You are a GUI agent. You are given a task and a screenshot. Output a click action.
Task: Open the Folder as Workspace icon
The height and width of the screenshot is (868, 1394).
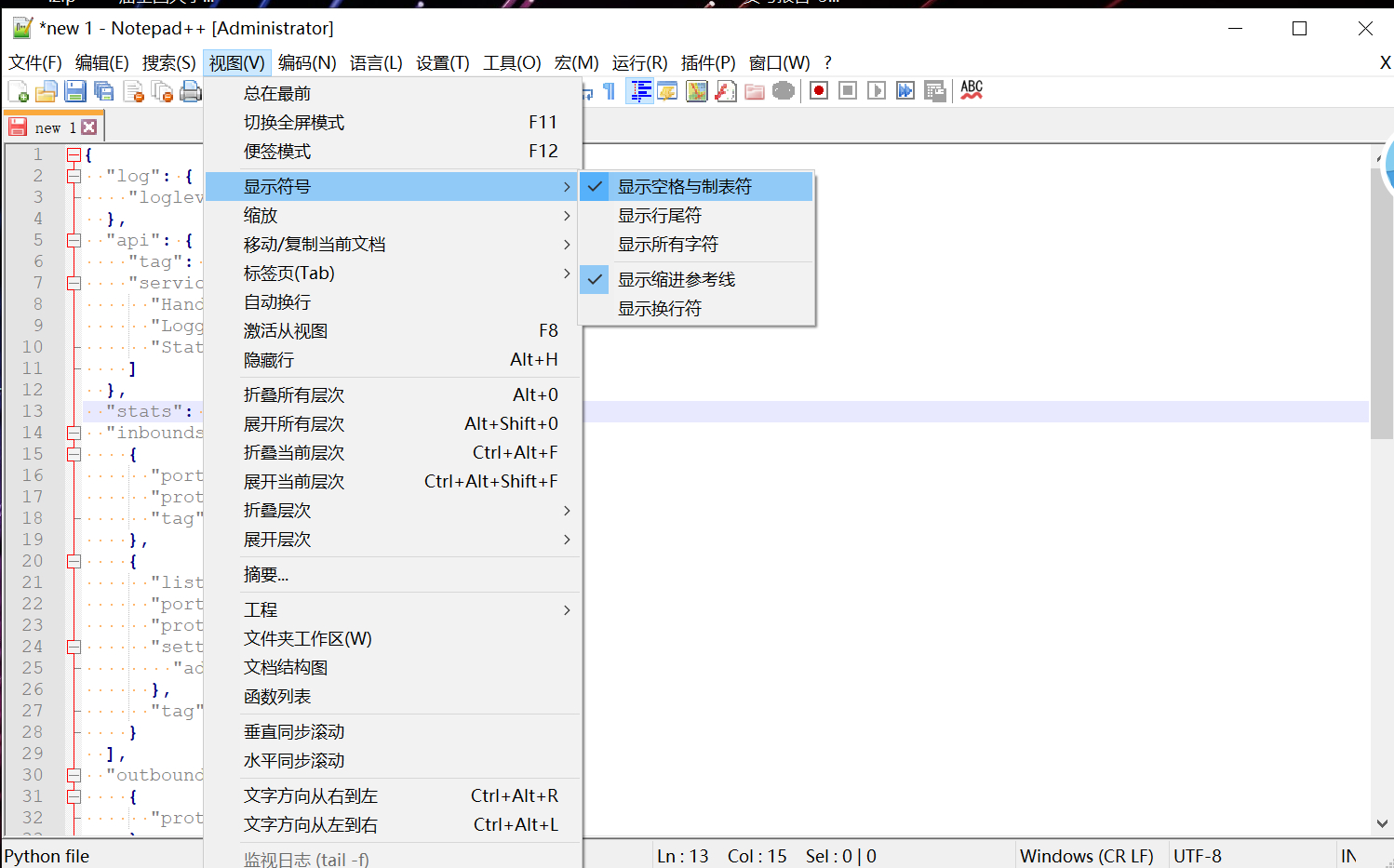click(x=755, y=91)
